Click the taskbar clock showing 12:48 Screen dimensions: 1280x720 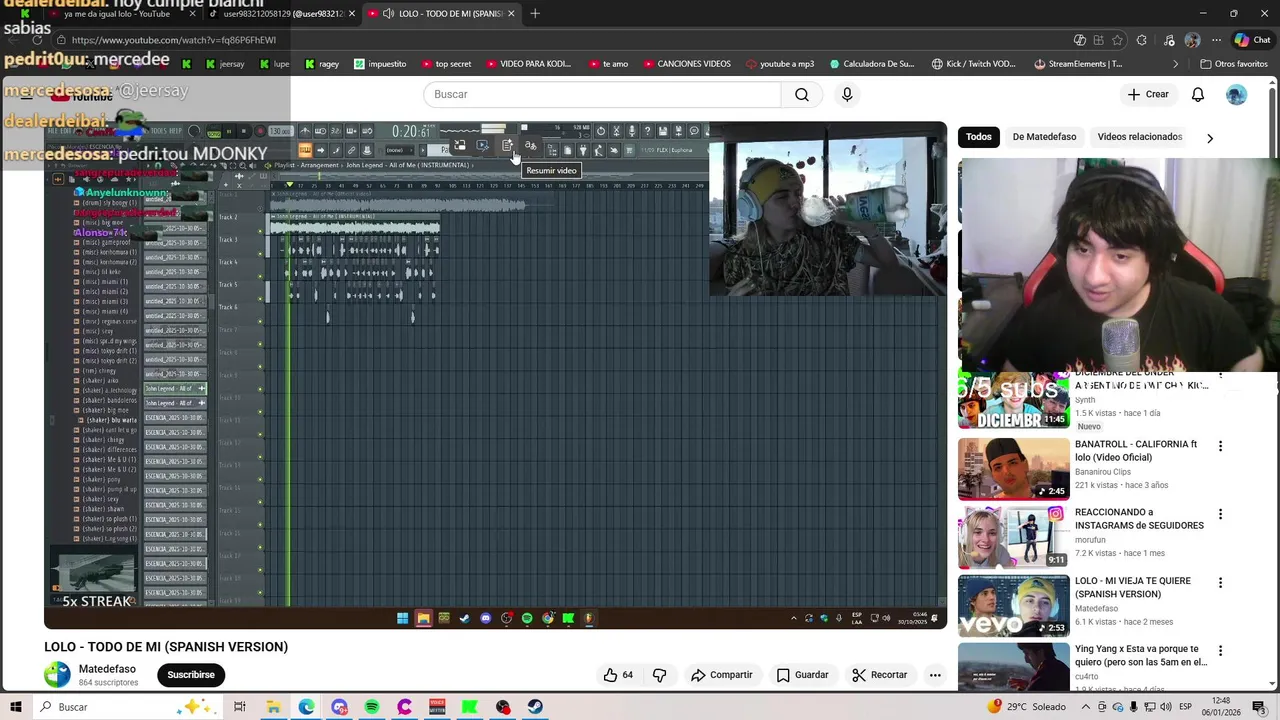1221,707
